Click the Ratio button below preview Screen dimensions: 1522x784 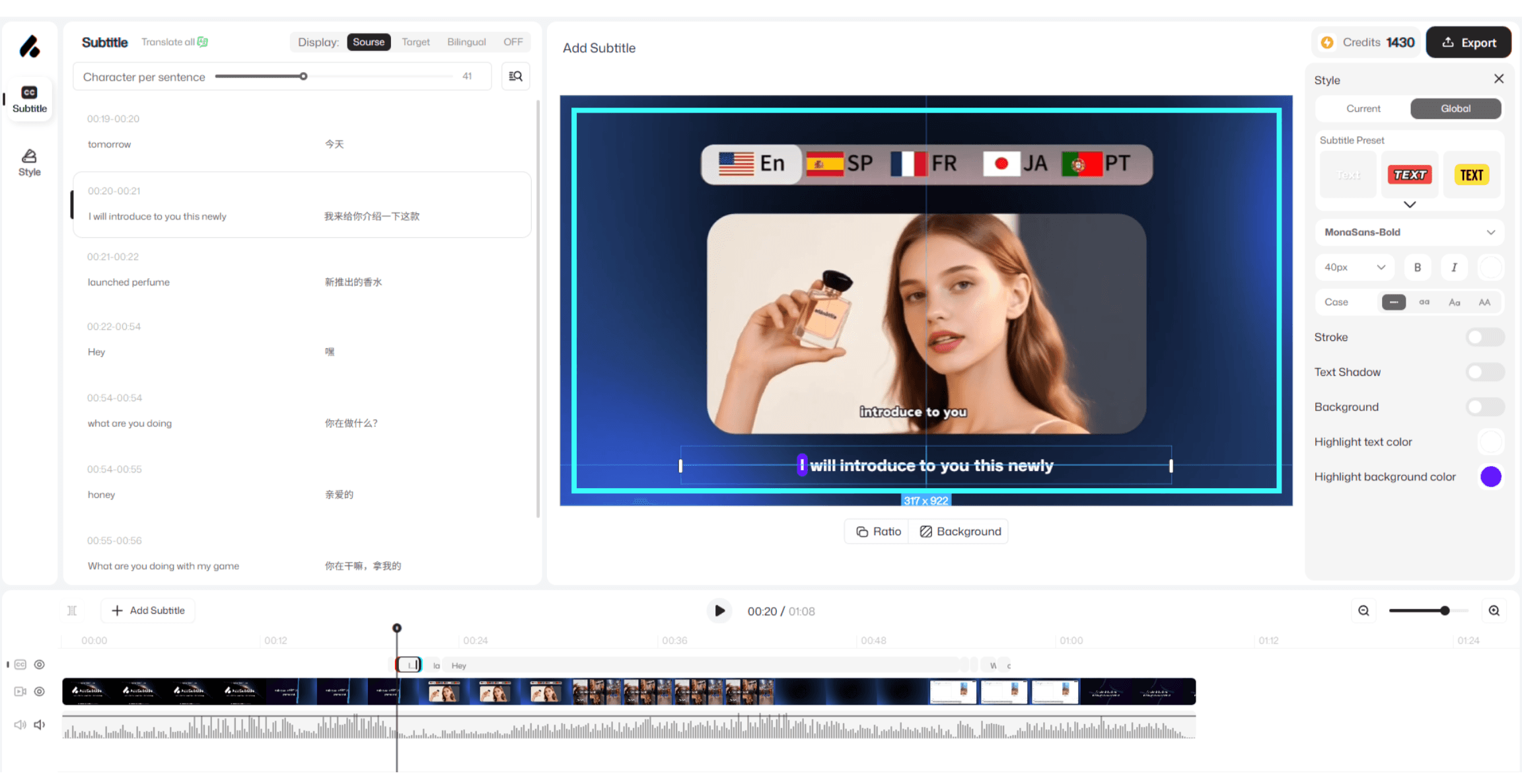[878, 532]
